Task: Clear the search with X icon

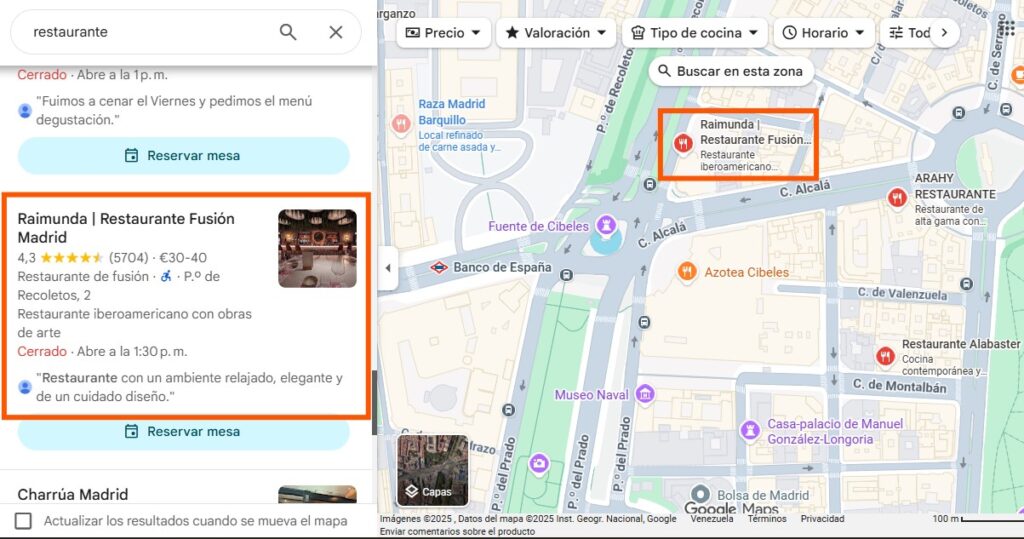Action: coord(336,32)
